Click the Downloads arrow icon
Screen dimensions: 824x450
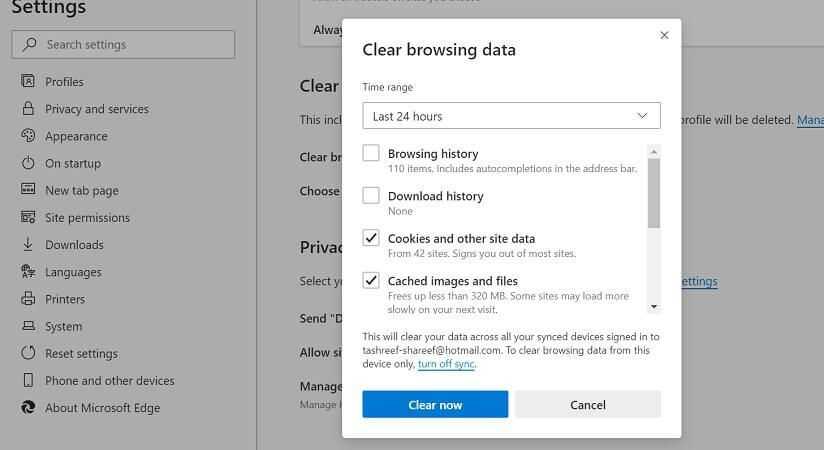tap(27, 245)
